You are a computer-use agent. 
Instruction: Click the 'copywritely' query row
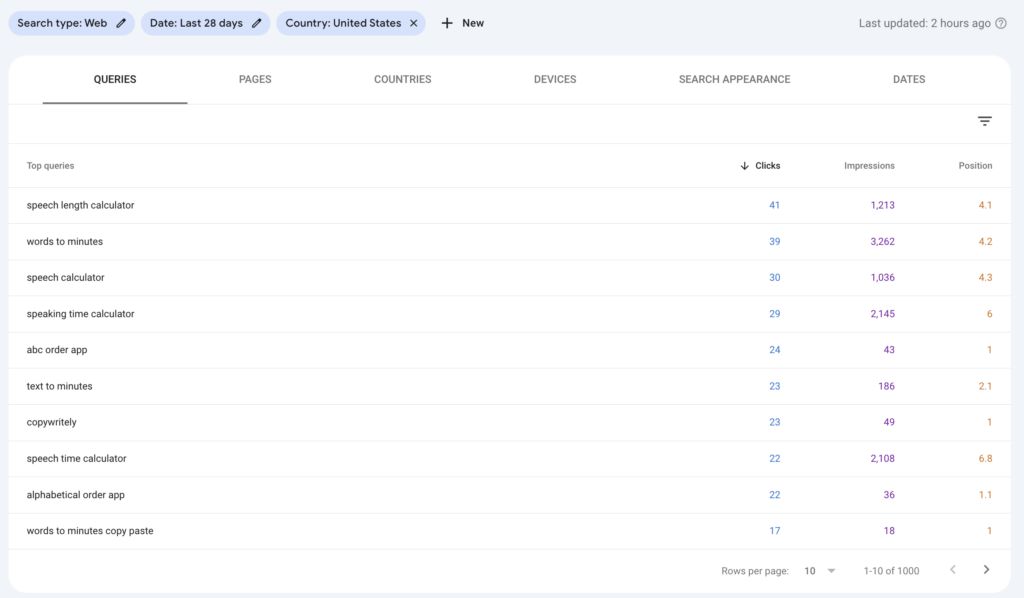pos(52,422)
